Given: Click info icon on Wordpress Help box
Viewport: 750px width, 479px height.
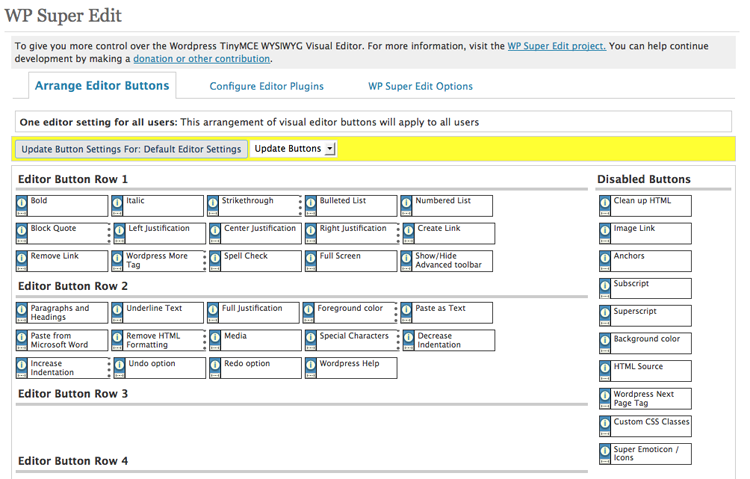Looking at the screenshot, I should tap(310, 366).
